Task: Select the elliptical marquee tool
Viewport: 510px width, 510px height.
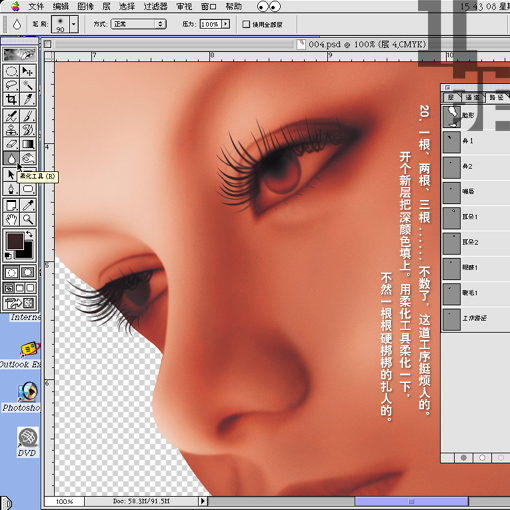Action: click(x=11, y=71)
